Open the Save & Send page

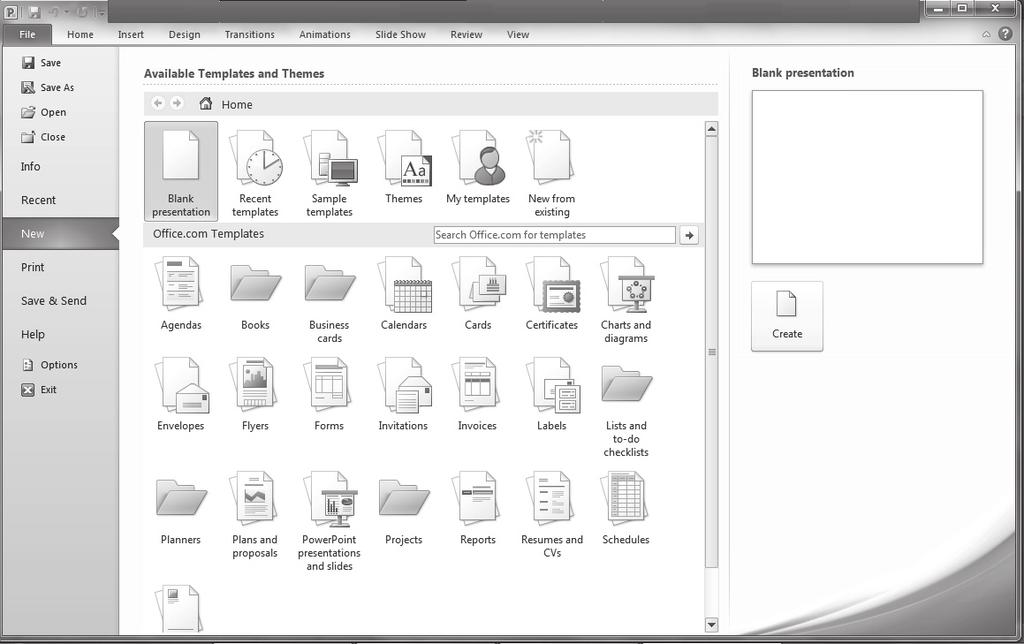point(54,300)
